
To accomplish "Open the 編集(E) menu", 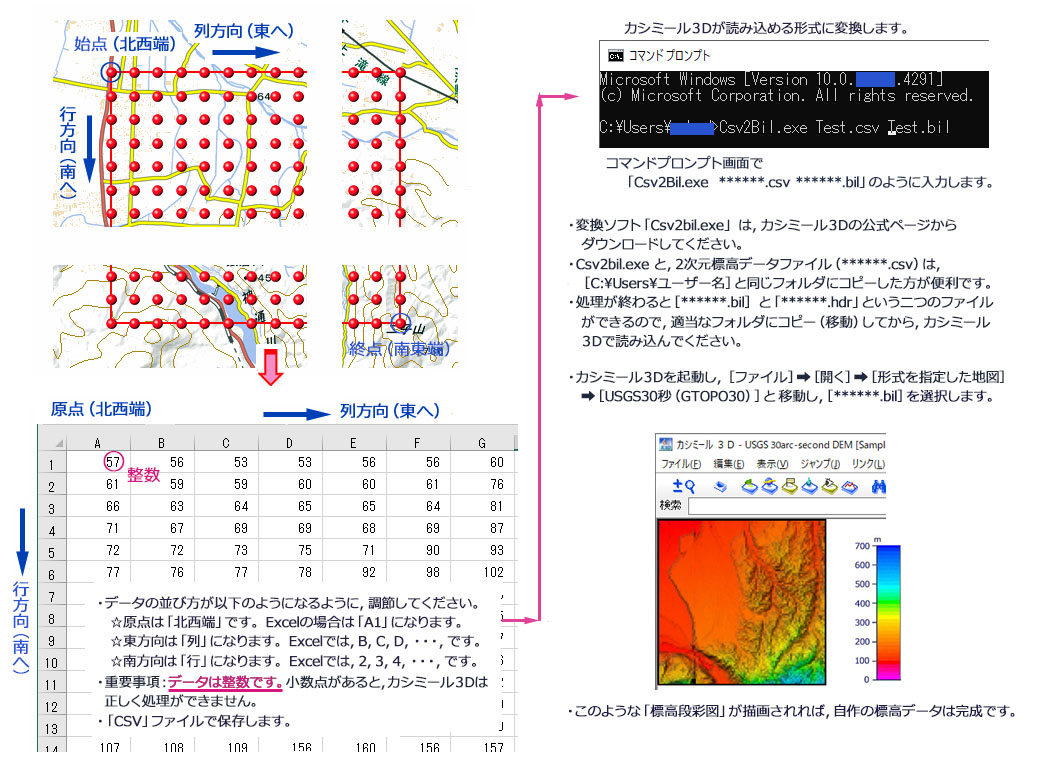I will pos(729,464).
